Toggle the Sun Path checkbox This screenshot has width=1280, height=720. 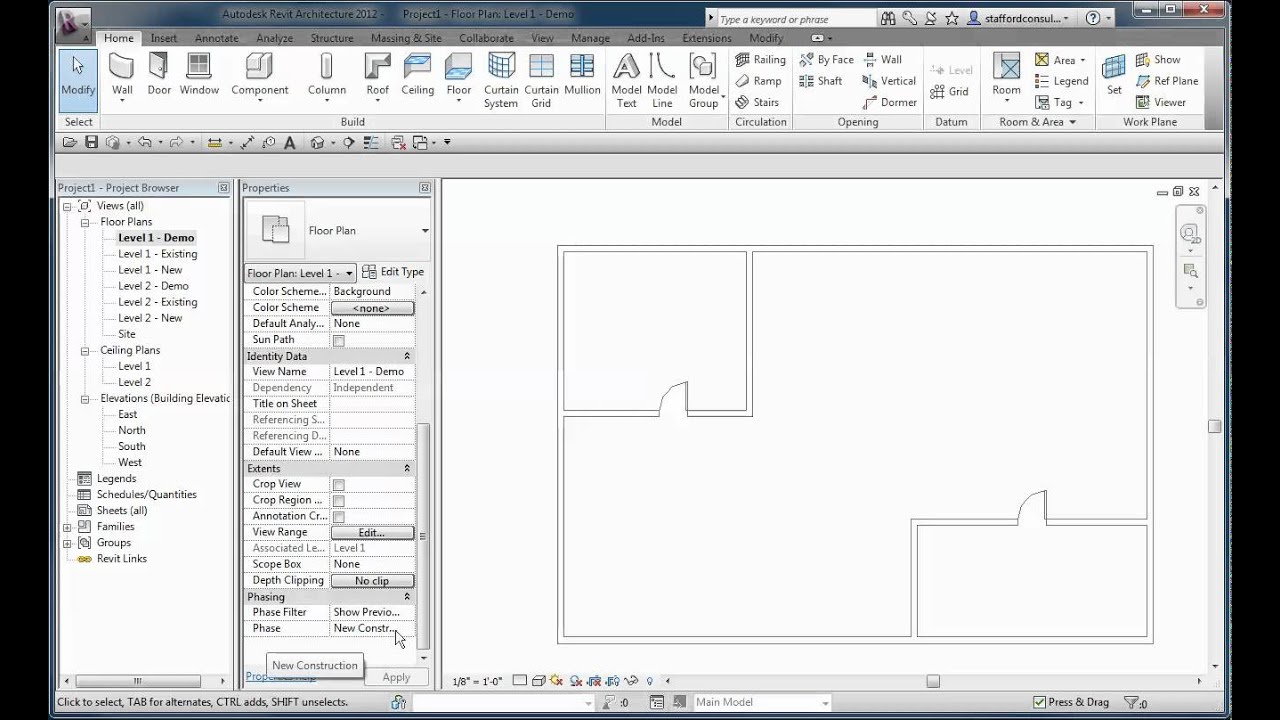tap(339, 341)
